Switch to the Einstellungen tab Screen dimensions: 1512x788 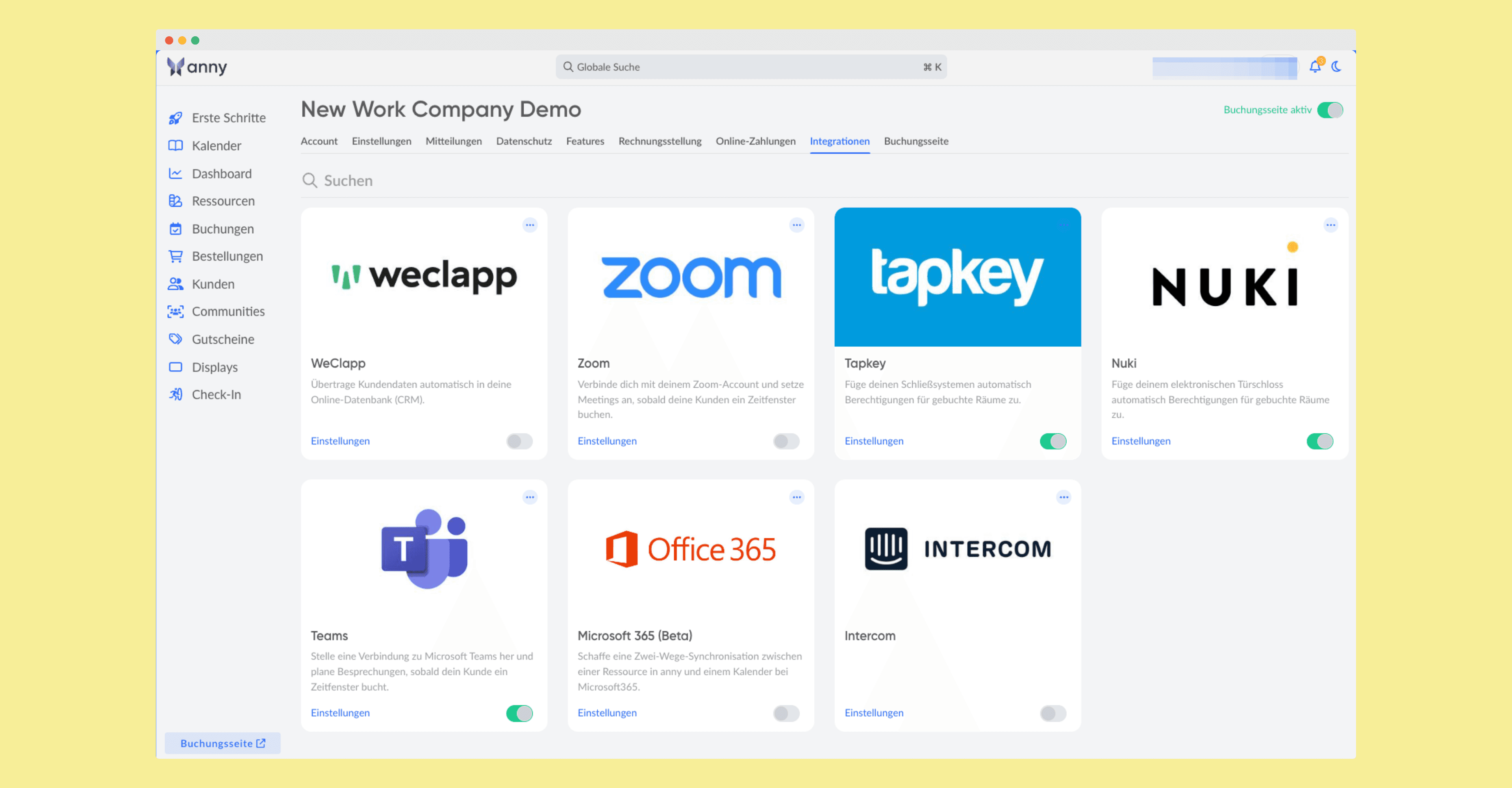[382, 141]
